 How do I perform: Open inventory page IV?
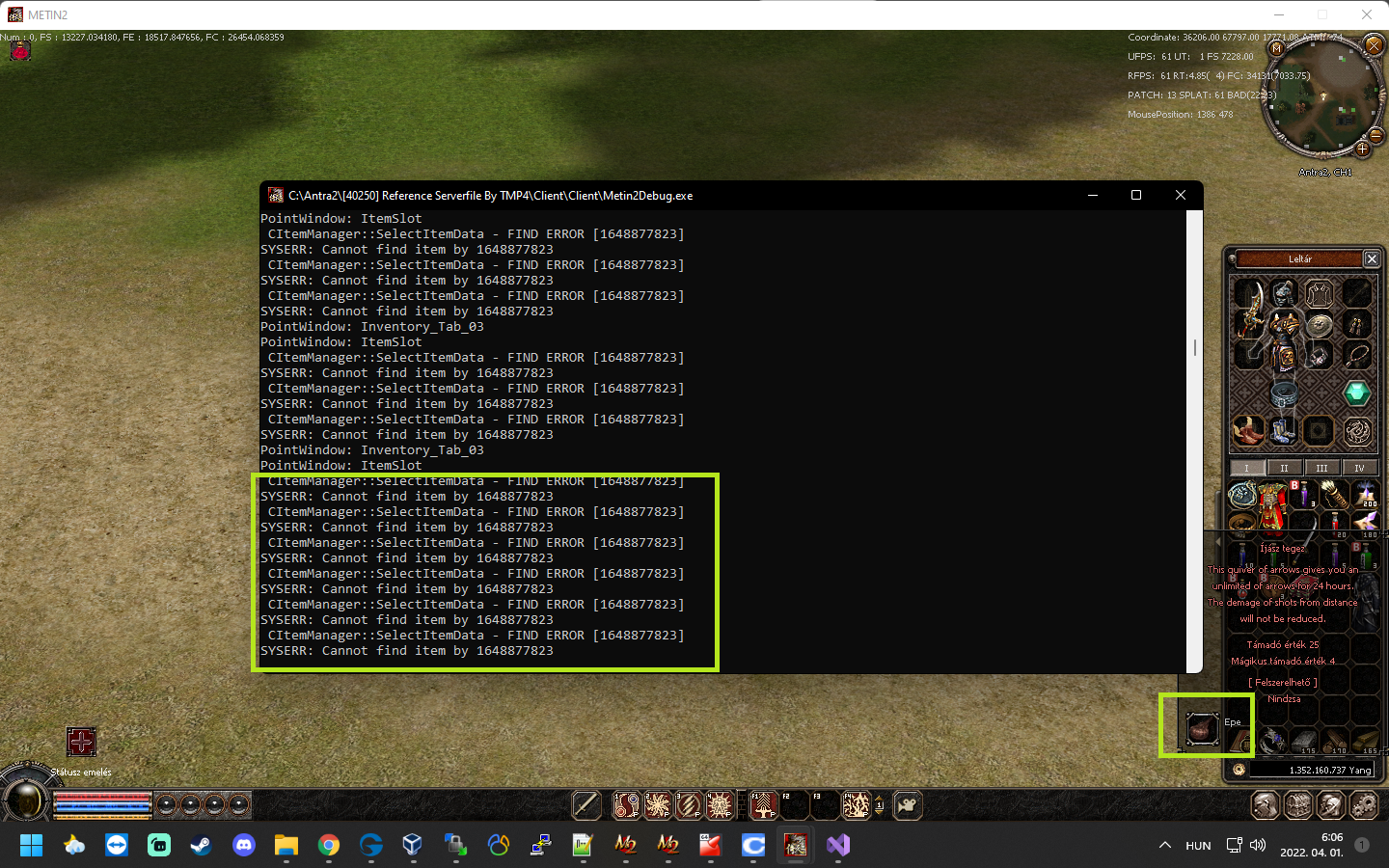coord(1359,468)
